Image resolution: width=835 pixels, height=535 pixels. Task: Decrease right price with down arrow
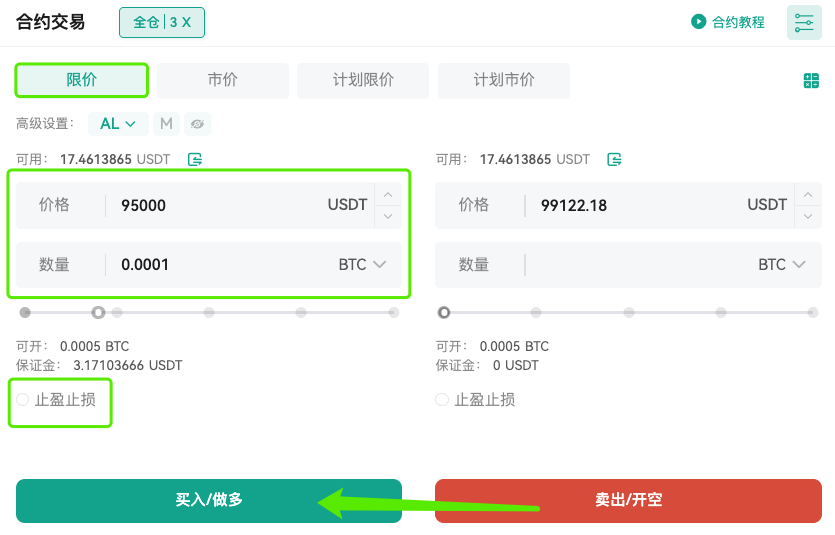point(808,216)
